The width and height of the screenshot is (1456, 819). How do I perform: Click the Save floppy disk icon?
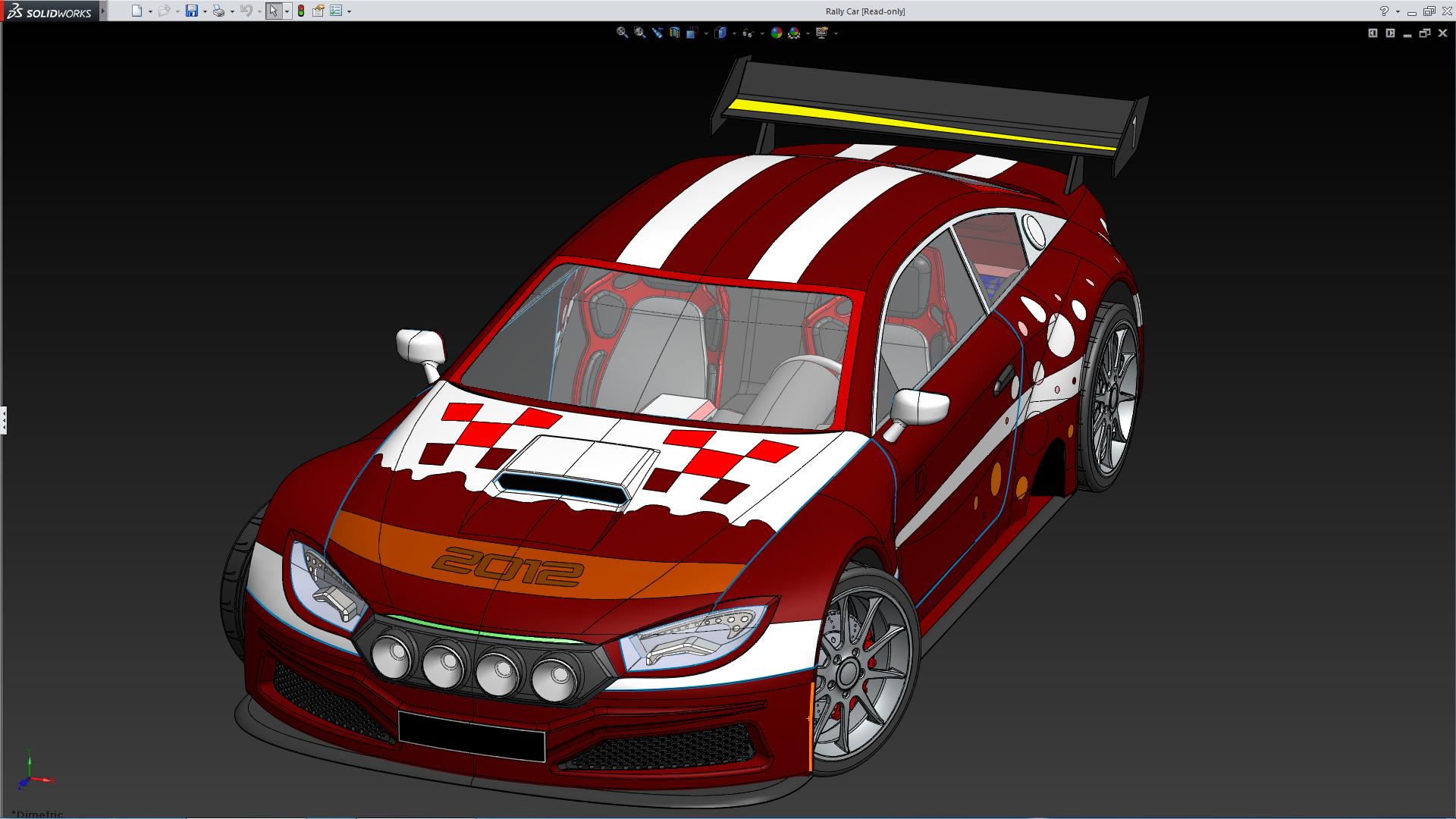coord(192,11)
